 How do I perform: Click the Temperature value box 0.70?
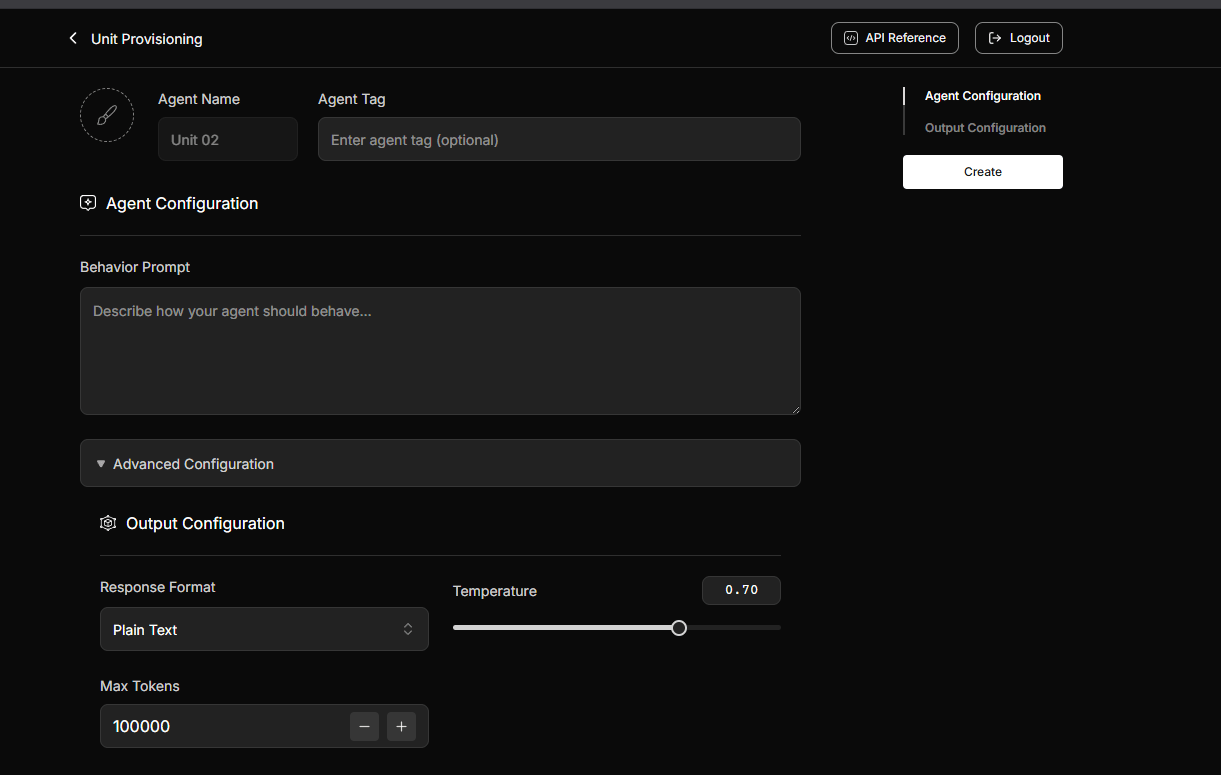coord(741,590)
